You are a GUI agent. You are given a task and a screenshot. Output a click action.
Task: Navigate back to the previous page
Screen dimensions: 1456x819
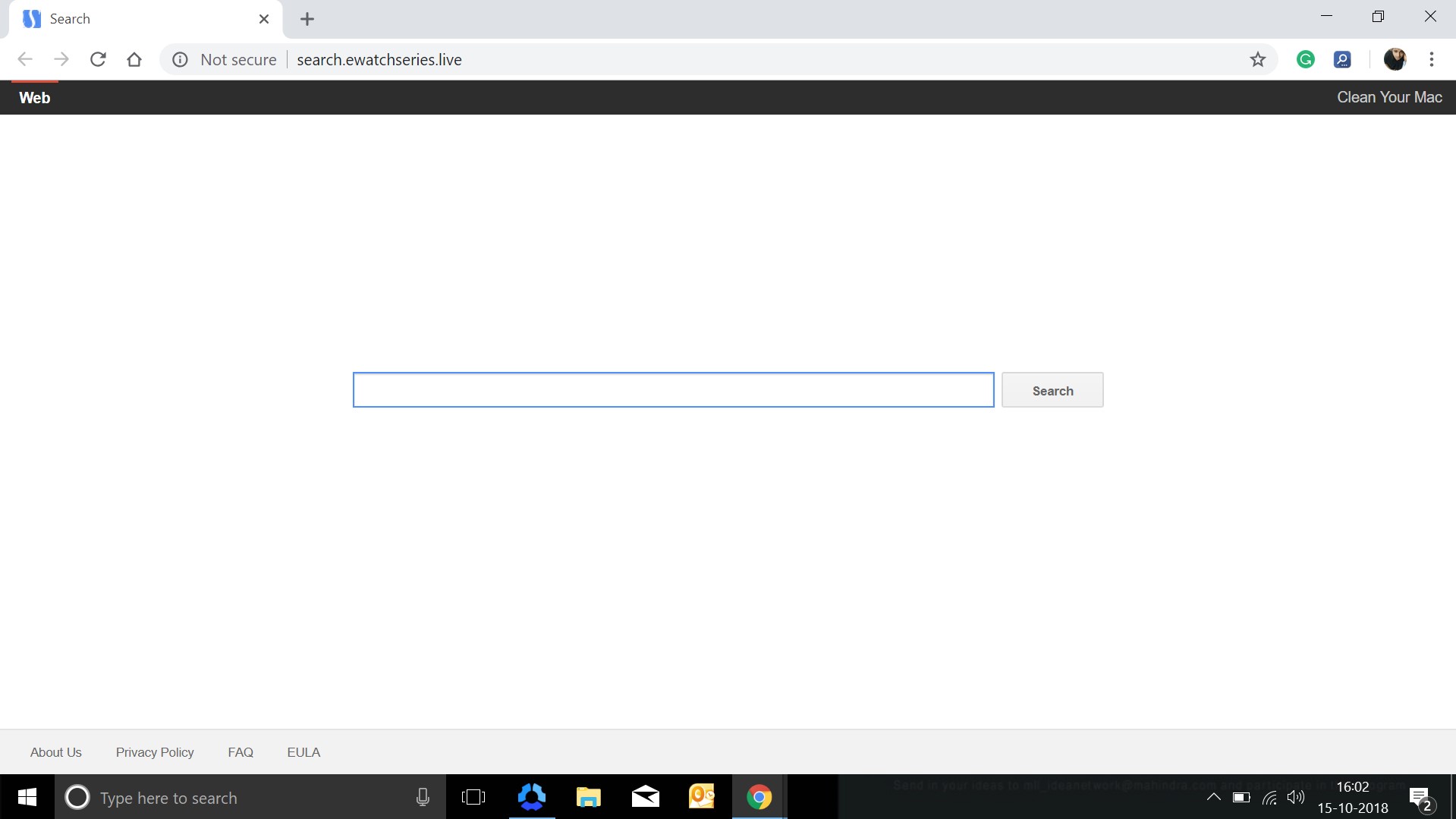pyautogui.click(x=25, y=59)
